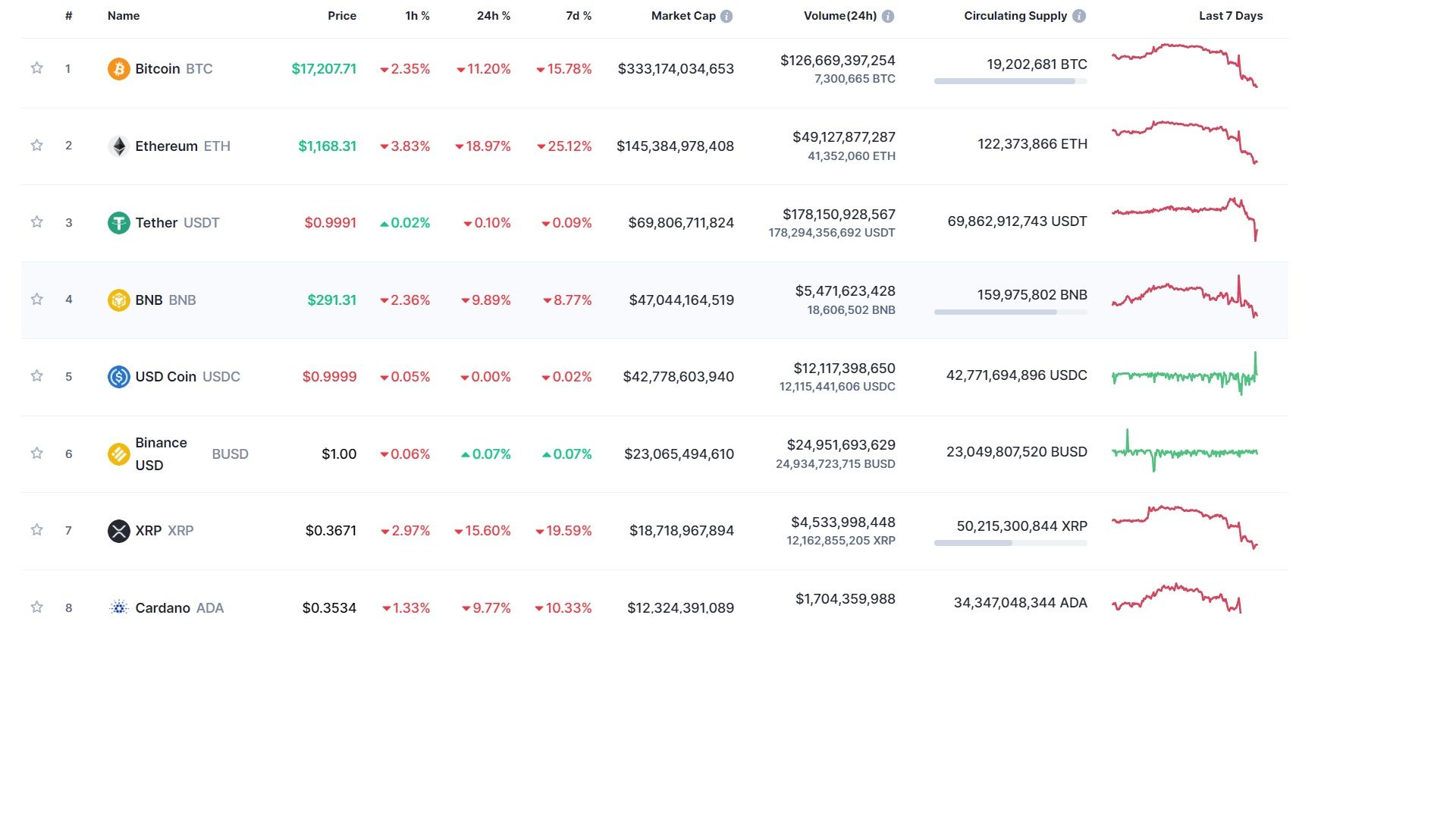Screen dimensions: 1456x819
Task: Open BNB last 7 days sparkline chart
Action: 1185,296
